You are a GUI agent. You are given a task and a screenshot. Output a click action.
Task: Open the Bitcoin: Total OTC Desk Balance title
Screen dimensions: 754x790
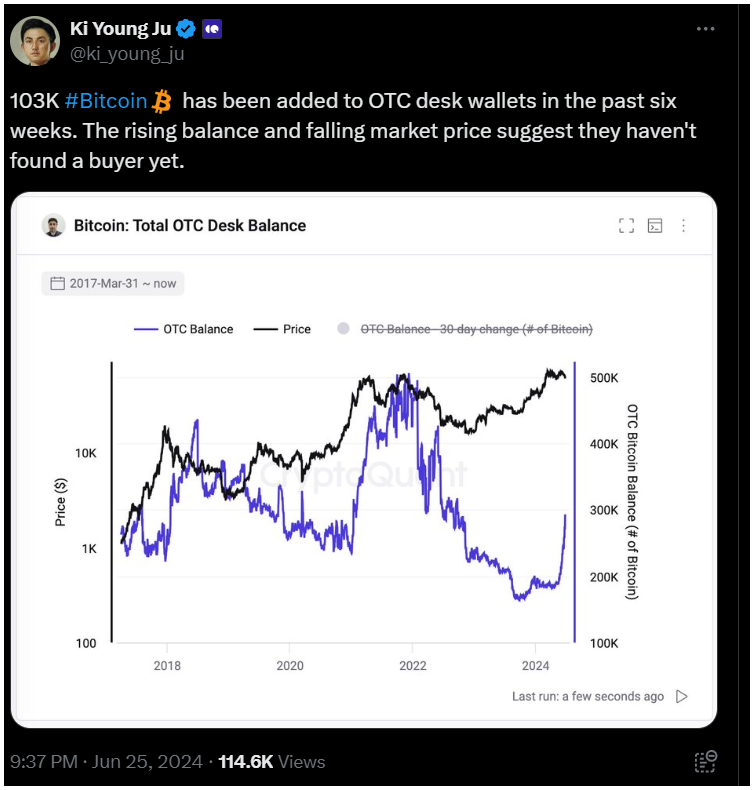(190, 225)
